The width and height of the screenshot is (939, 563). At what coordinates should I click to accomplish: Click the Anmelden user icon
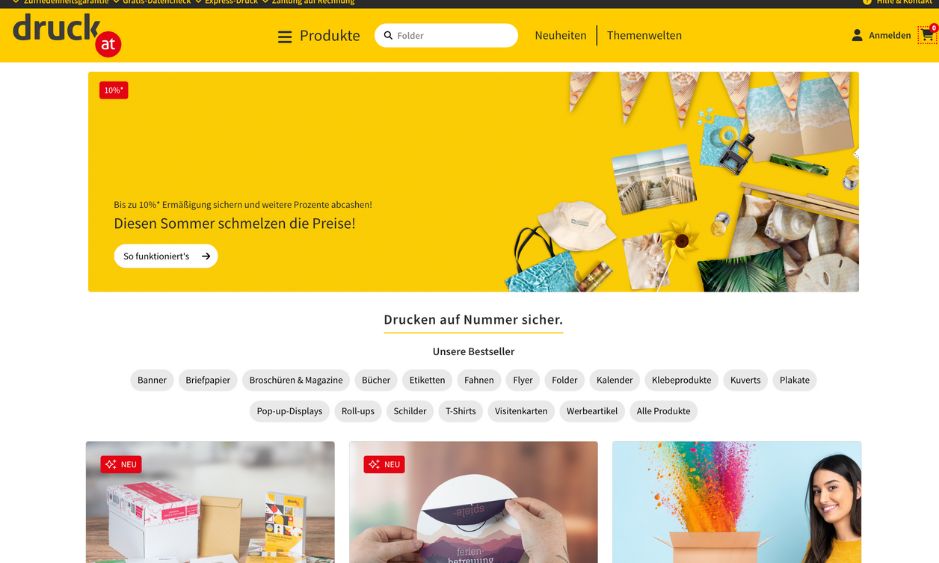pos(857,35)
